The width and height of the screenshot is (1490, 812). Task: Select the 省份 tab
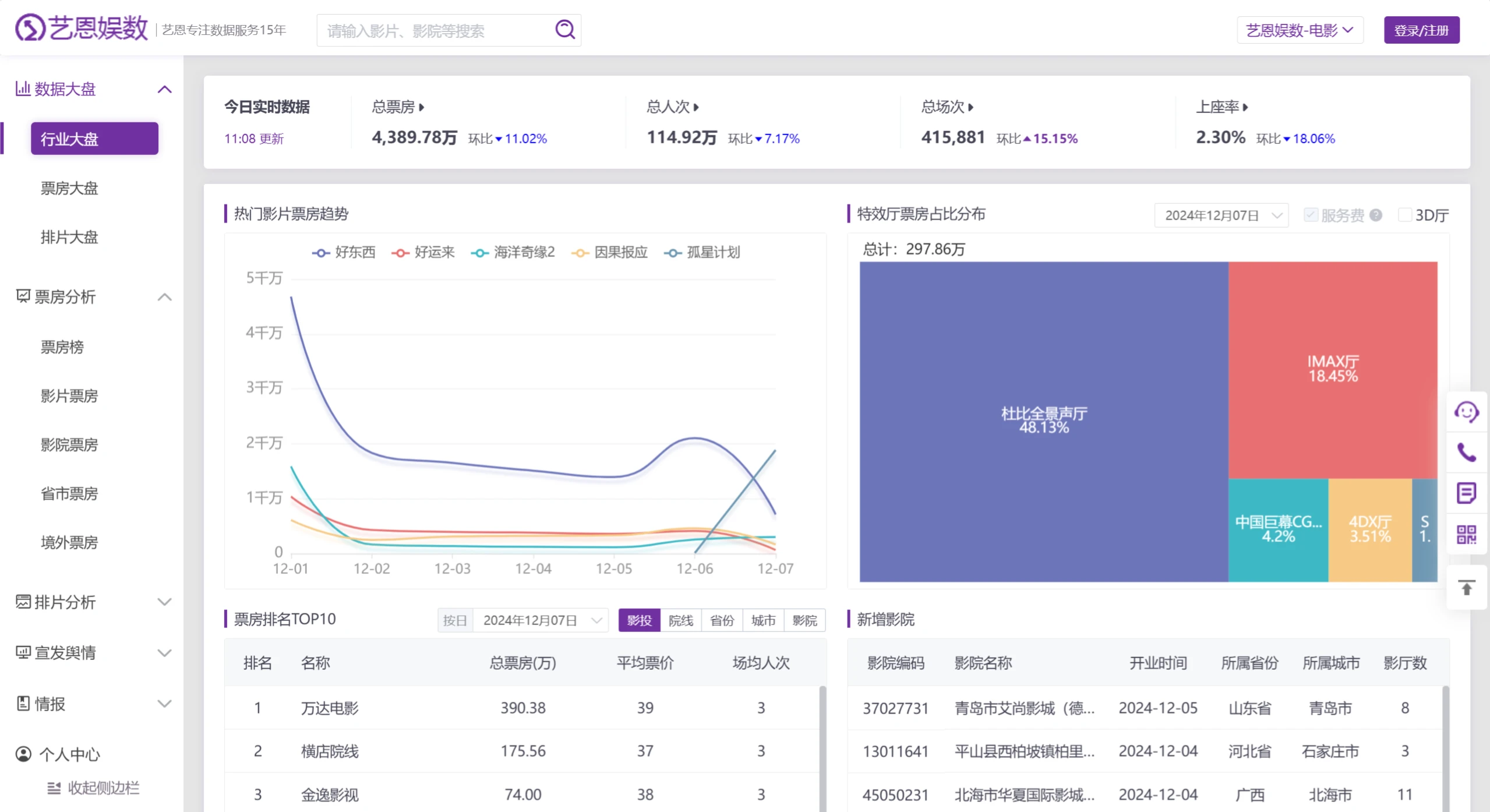[721, 620]
